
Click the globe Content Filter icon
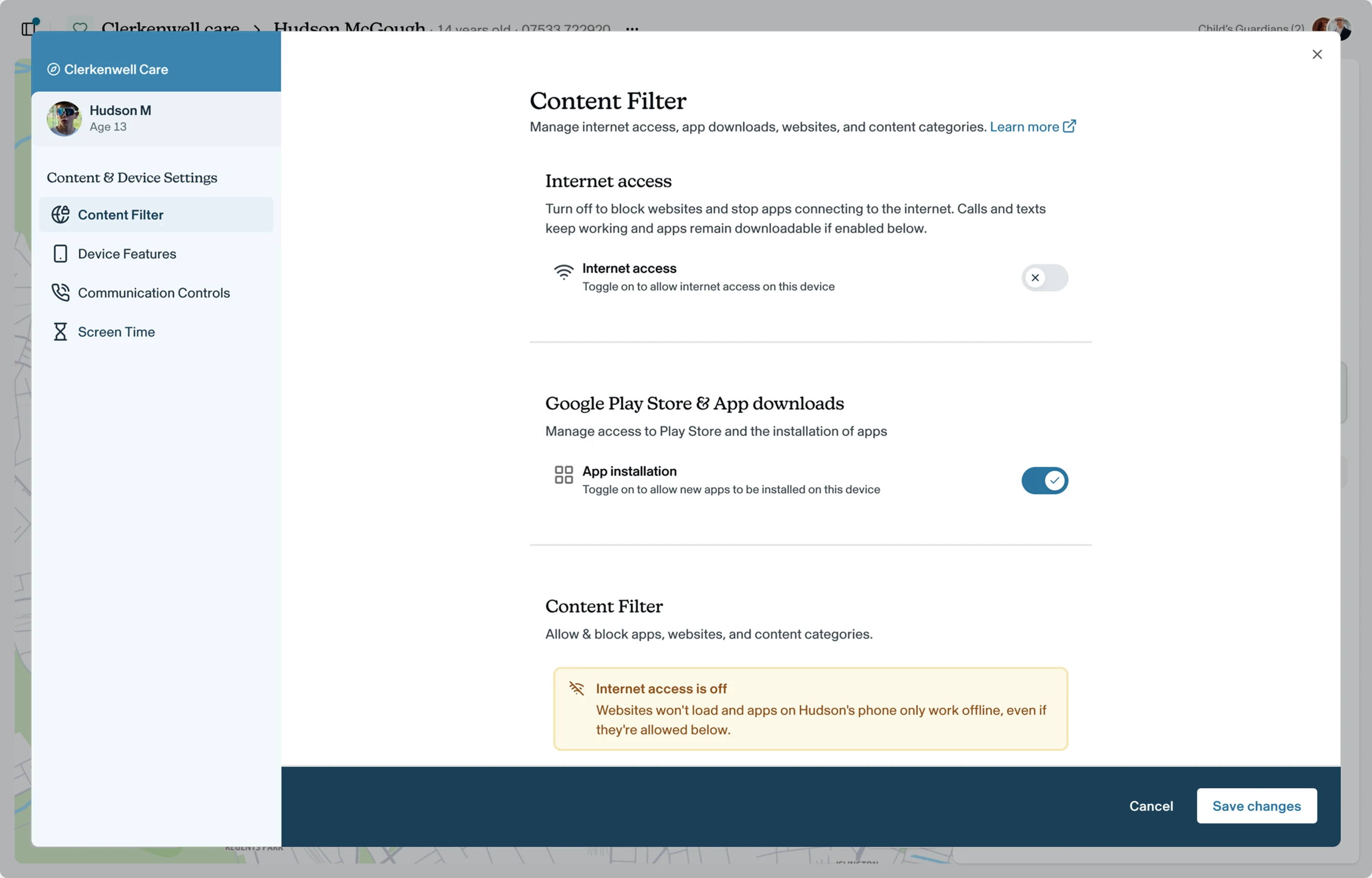[61, 214]
